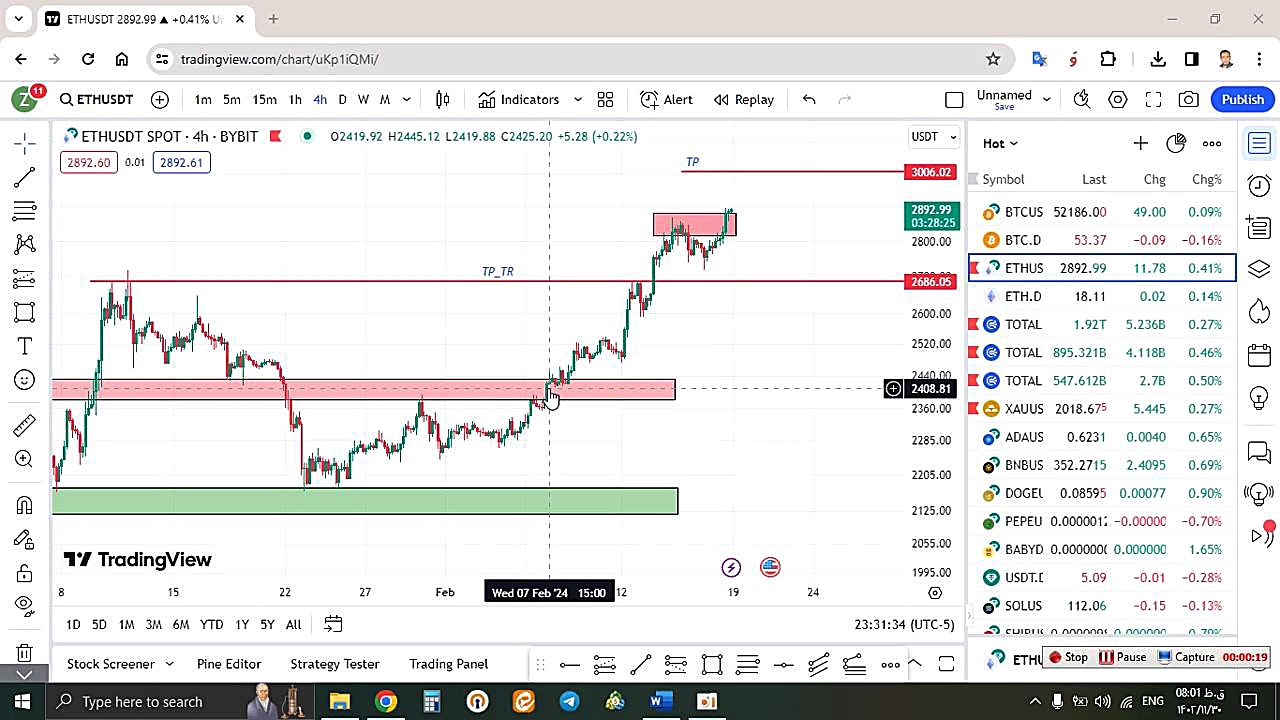Select the ruler measure tool
This screenshot has height=720, width=1280.
point(25,425)
